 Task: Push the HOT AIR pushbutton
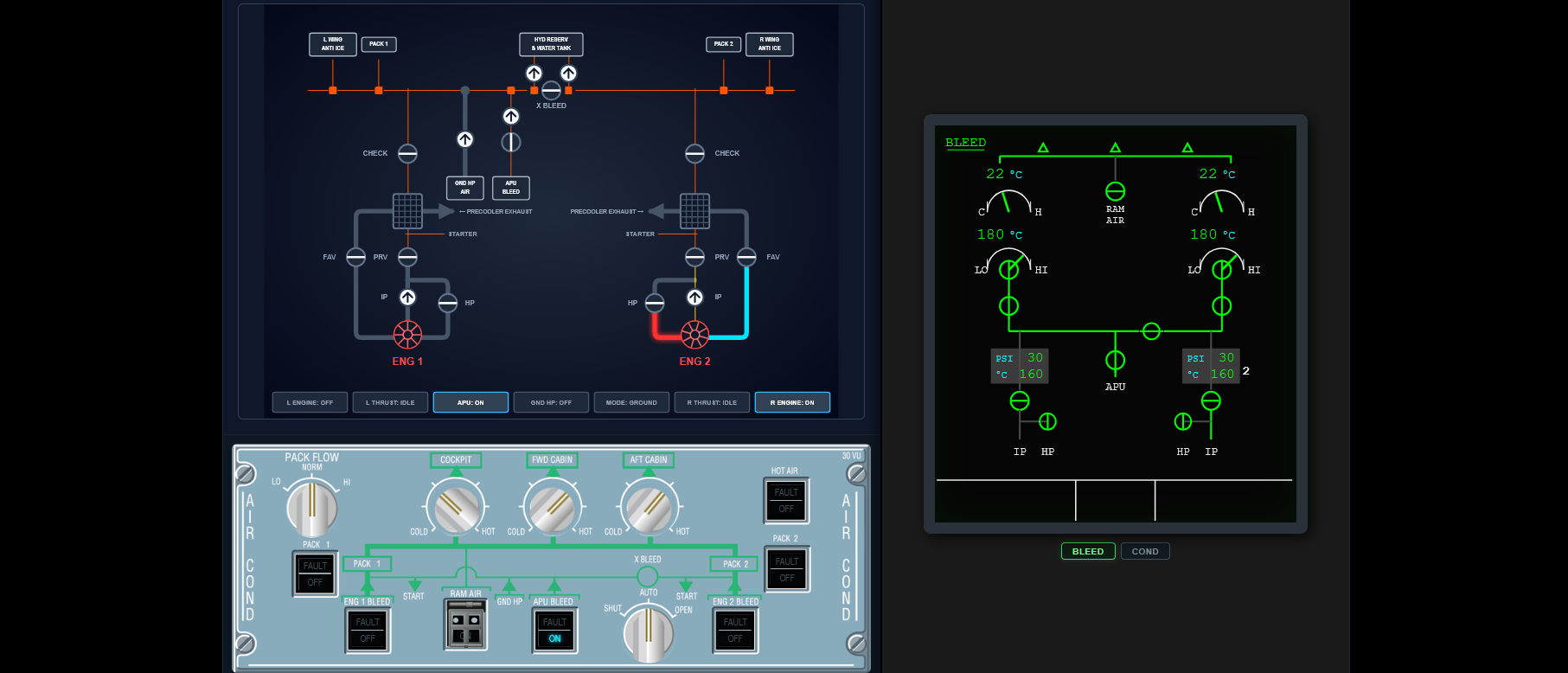[786, 501]
